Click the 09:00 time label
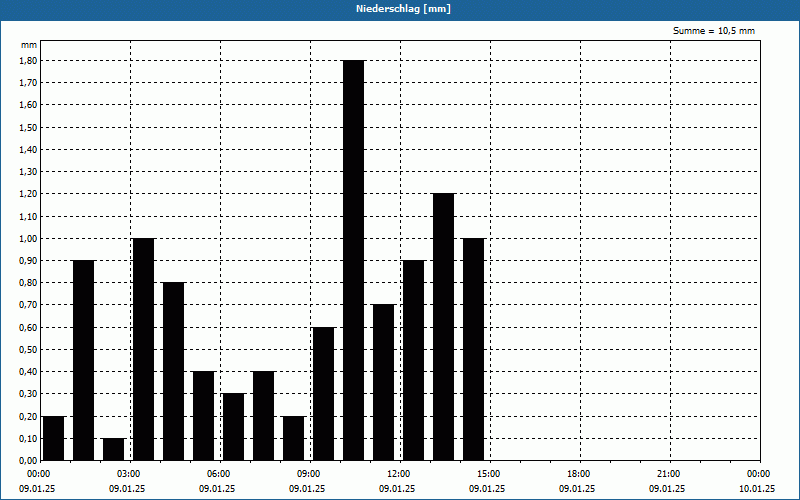 [309, 474]
